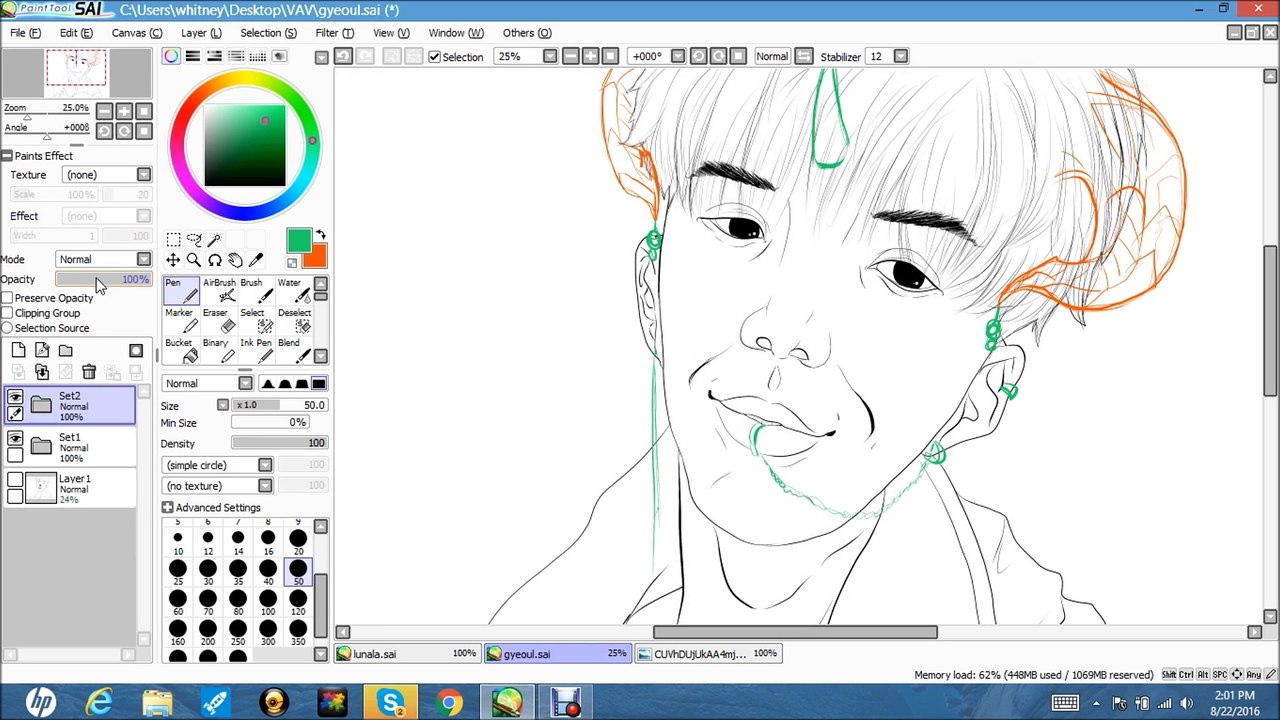Open the brush blending Normal dropdown
The image size is (1280, 720).
tap(208, 384)
